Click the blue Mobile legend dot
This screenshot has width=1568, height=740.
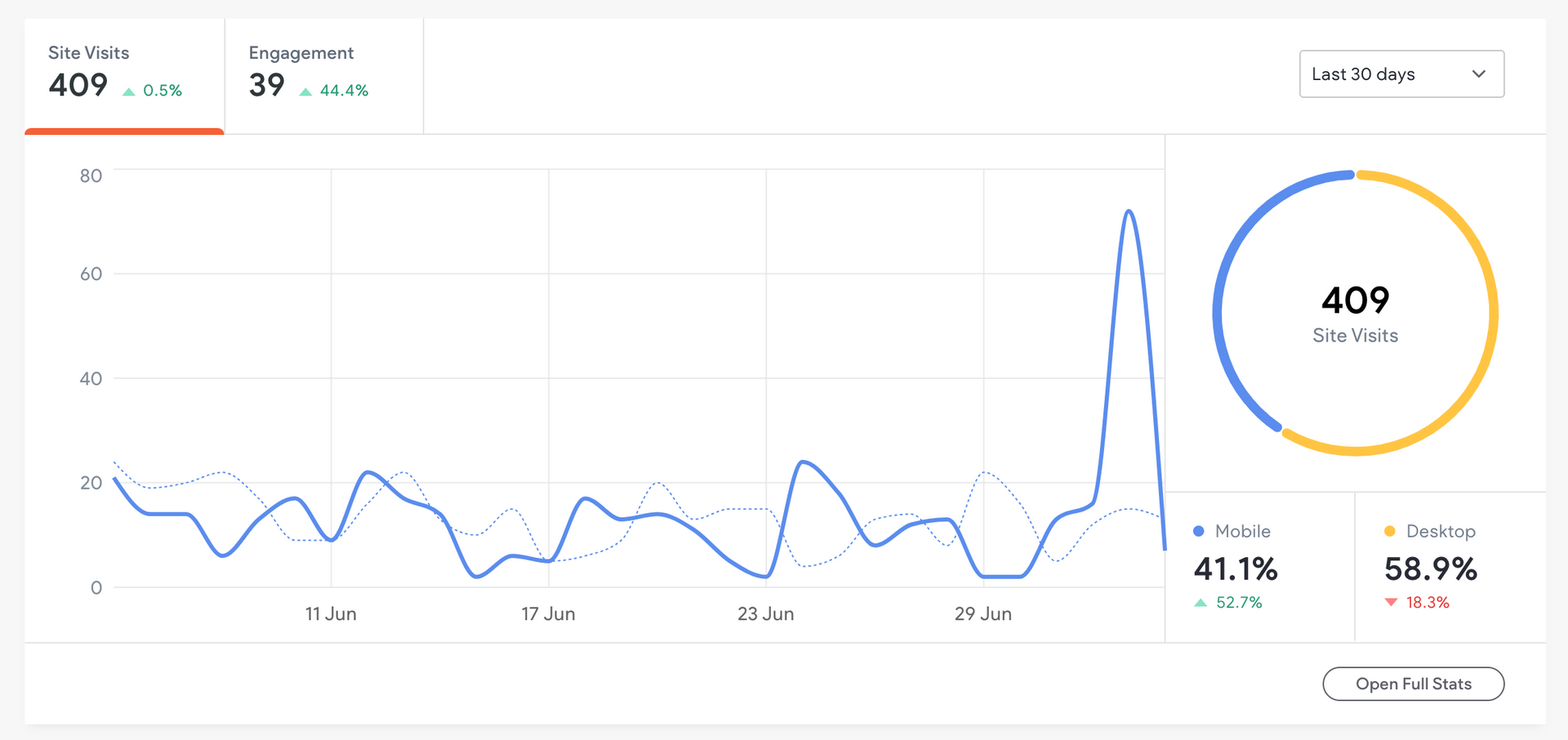click(1199, 531)
